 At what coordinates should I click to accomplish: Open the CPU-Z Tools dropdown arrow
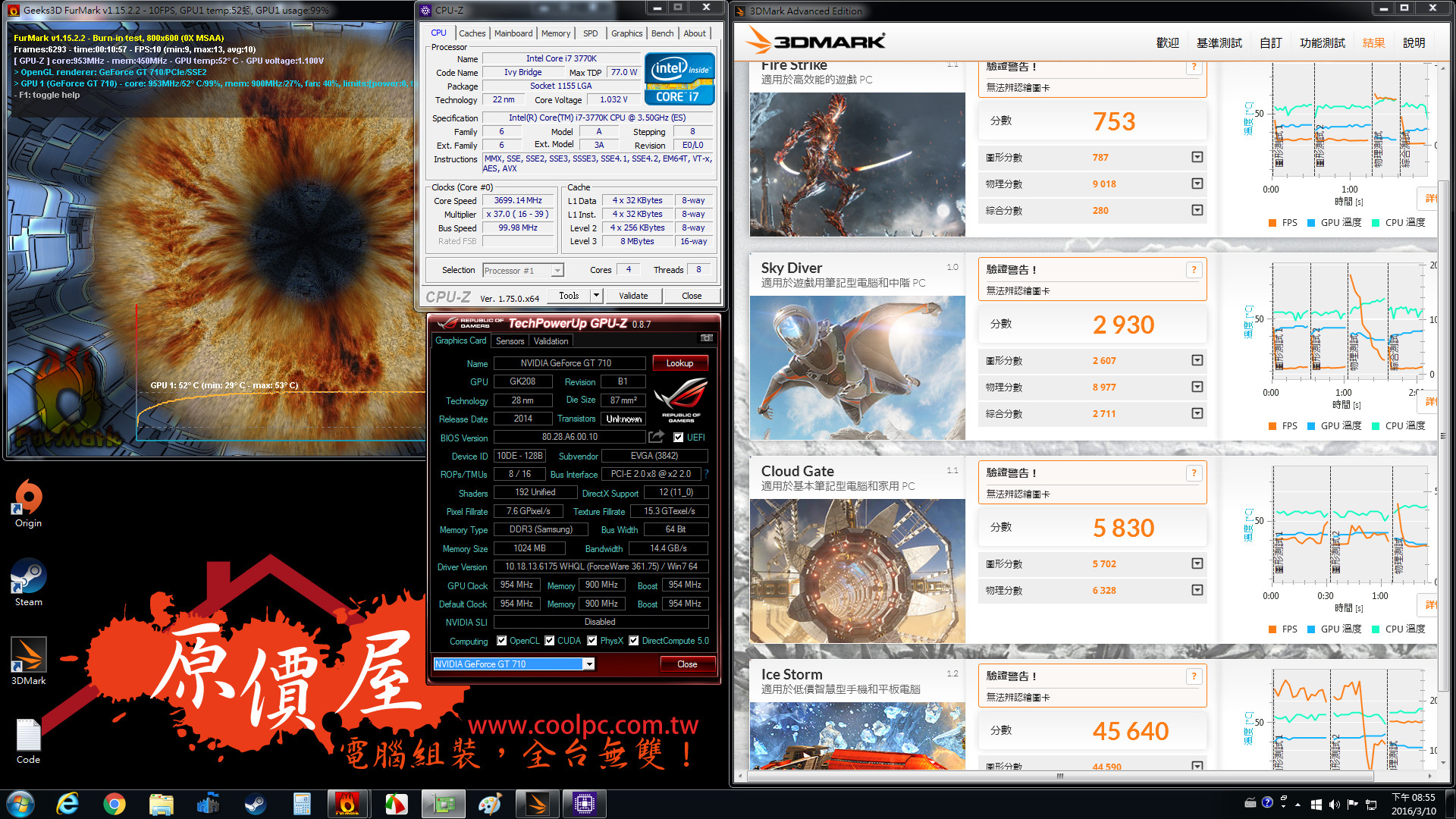pos(596,296)
